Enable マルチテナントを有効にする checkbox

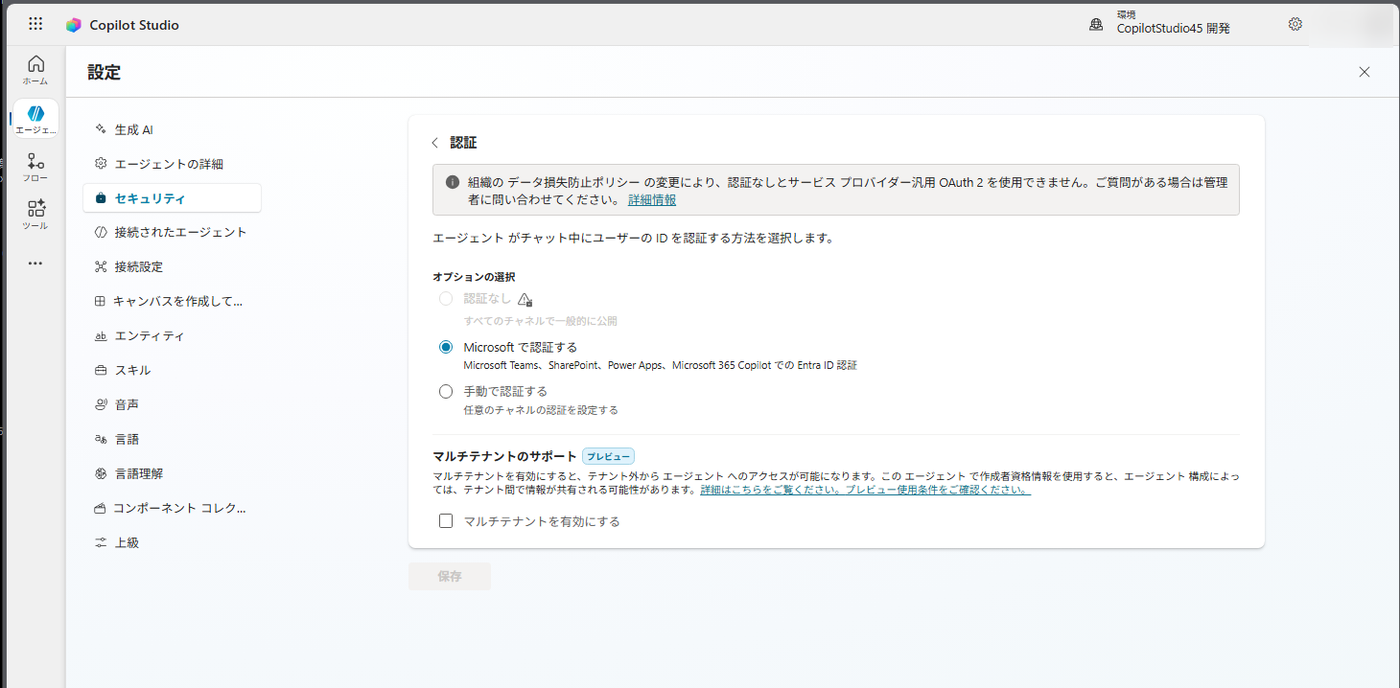click(446, 521)
